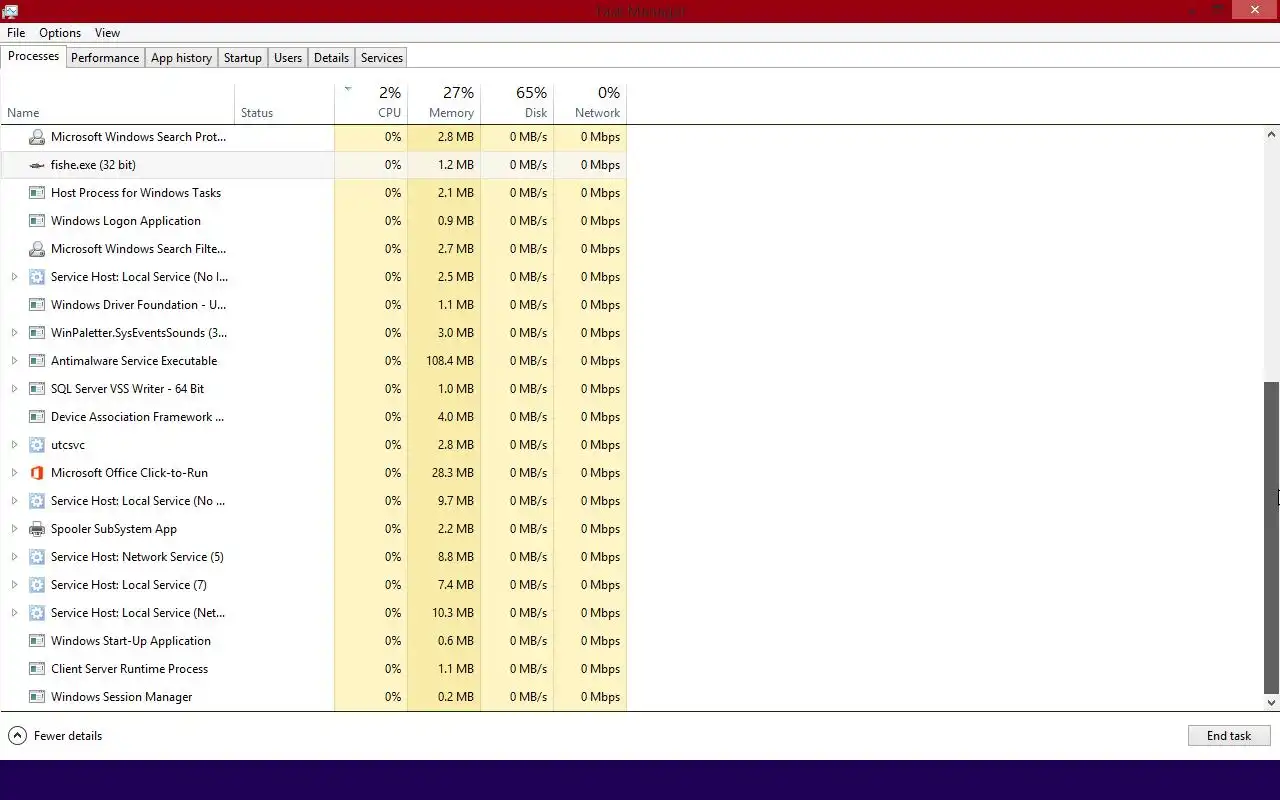Click Fewer details link
Viewport: 1280px width, 800px height.
tap(68, 736)
